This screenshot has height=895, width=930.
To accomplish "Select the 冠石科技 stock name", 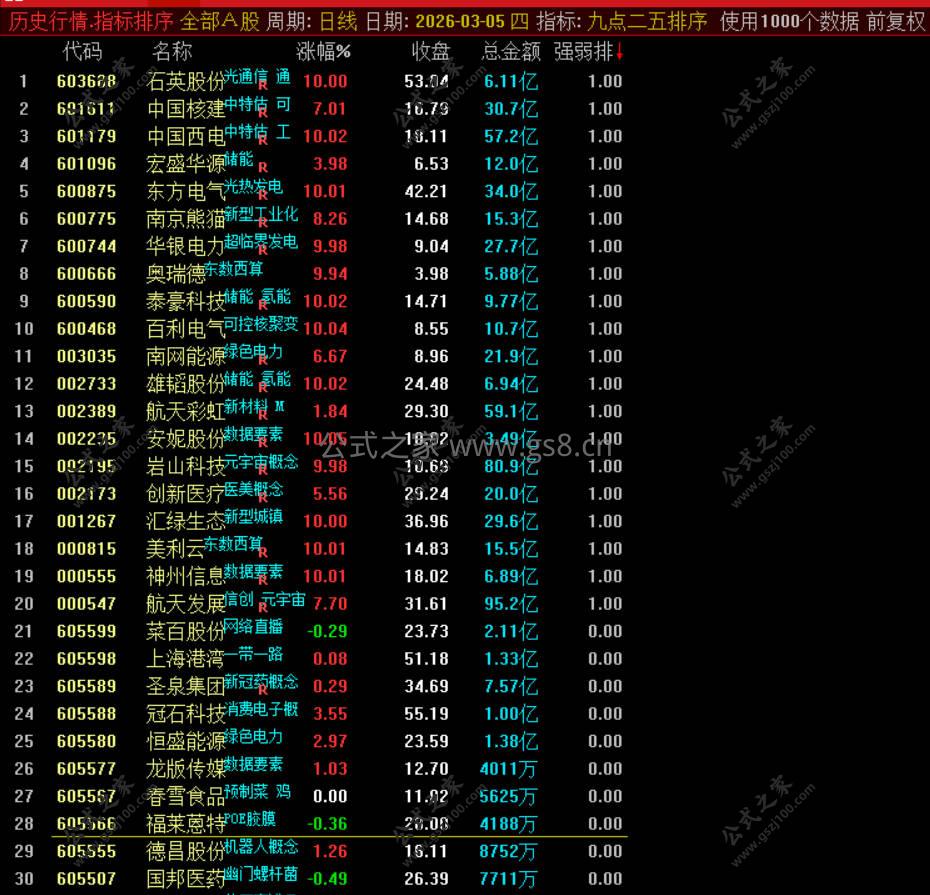I will click(x=186, y=714).
